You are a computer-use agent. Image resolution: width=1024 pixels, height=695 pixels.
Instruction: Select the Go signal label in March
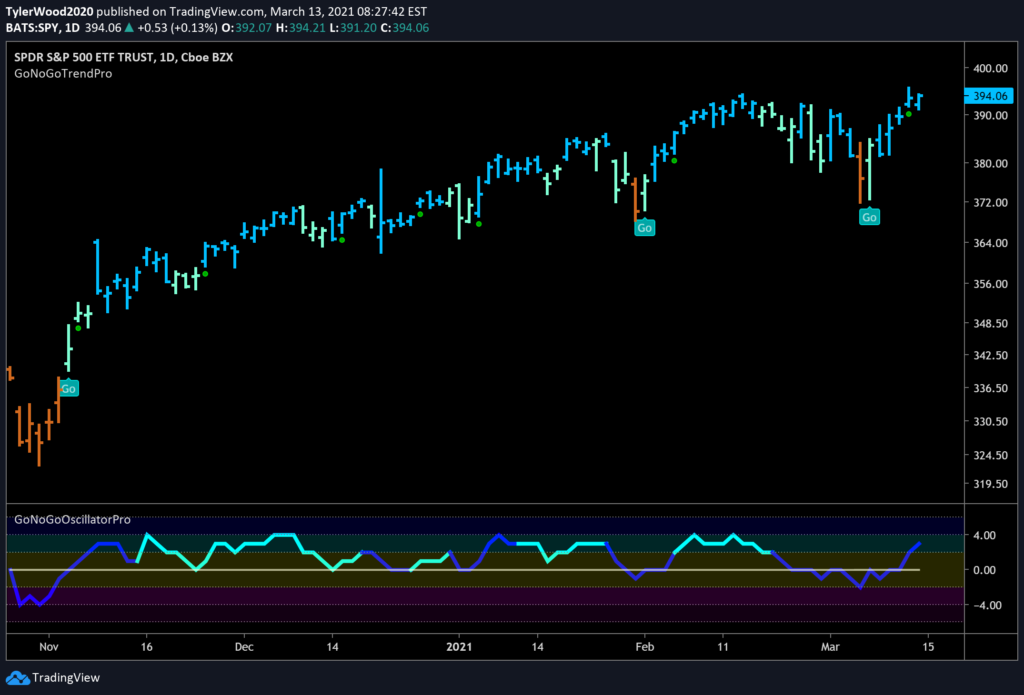coord(869,216)
